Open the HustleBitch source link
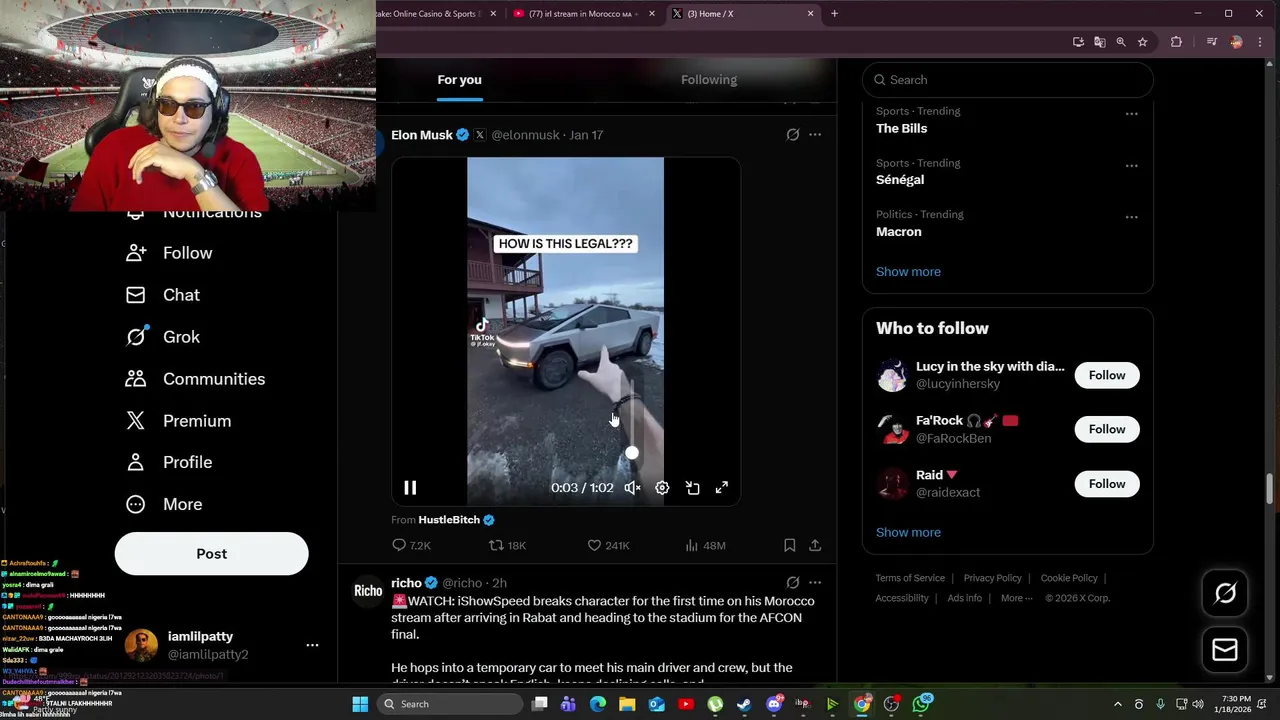This screenshot has height=720, width=1280. pos(449,520)
